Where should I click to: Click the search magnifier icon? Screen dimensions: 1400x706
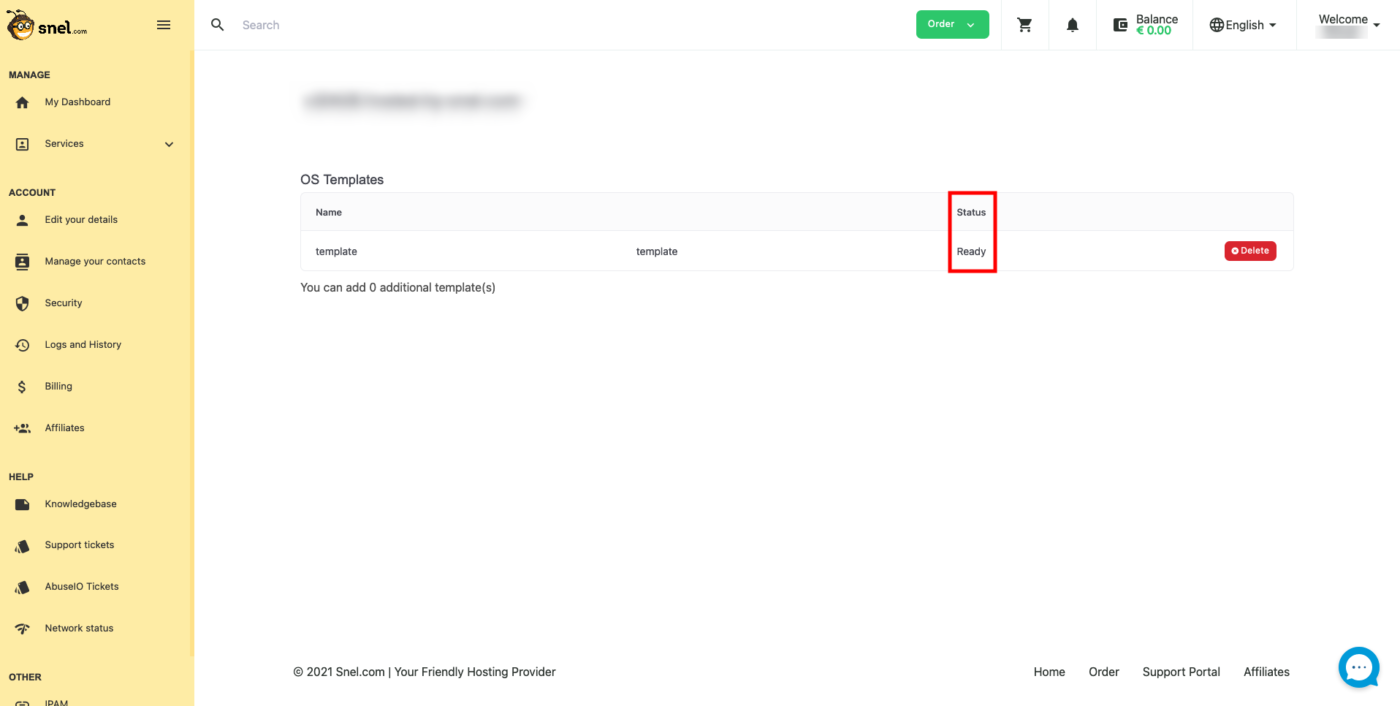click(x=217, y=25)
